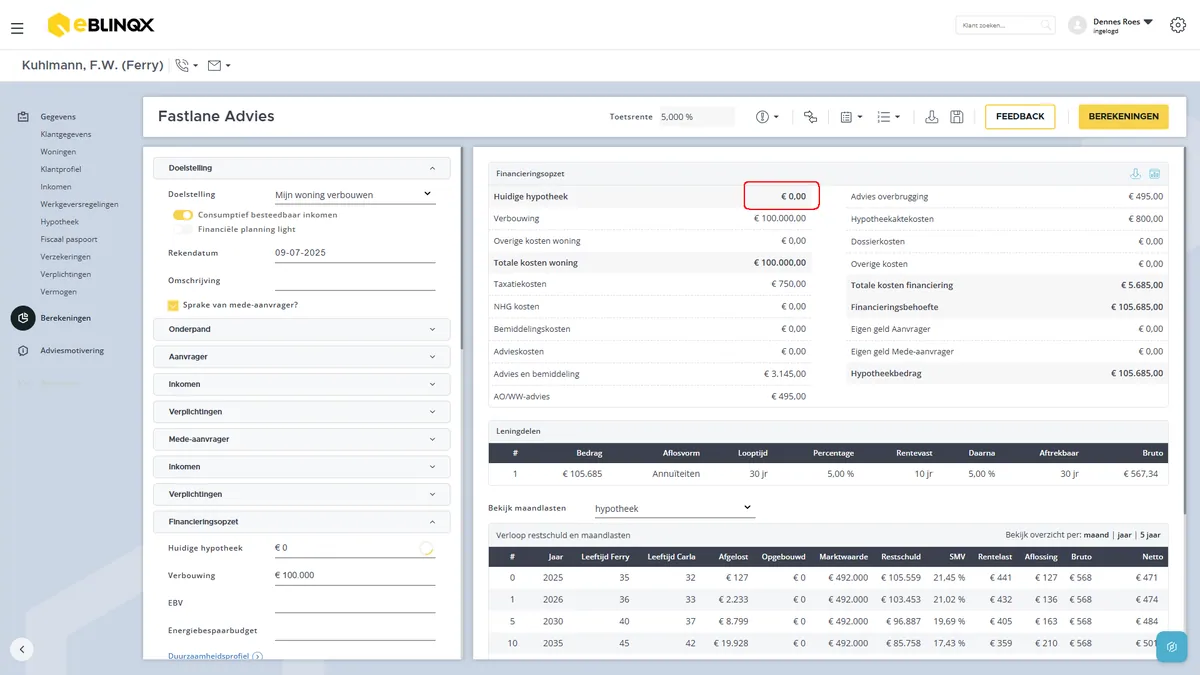Show the chart icon in Financieringsopzet header
Viewport: 1200px width, 675px height.
tap(1154, 174)
